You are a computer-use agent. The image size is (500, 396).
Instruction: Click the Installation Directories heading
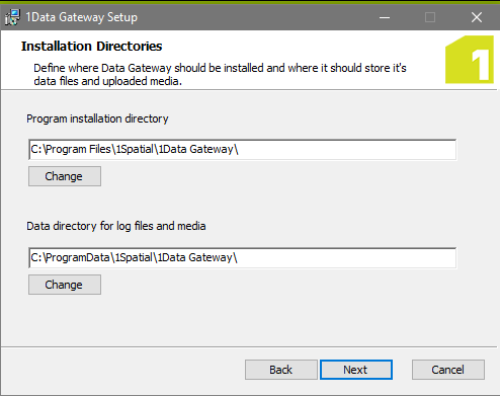coord(92,46)
